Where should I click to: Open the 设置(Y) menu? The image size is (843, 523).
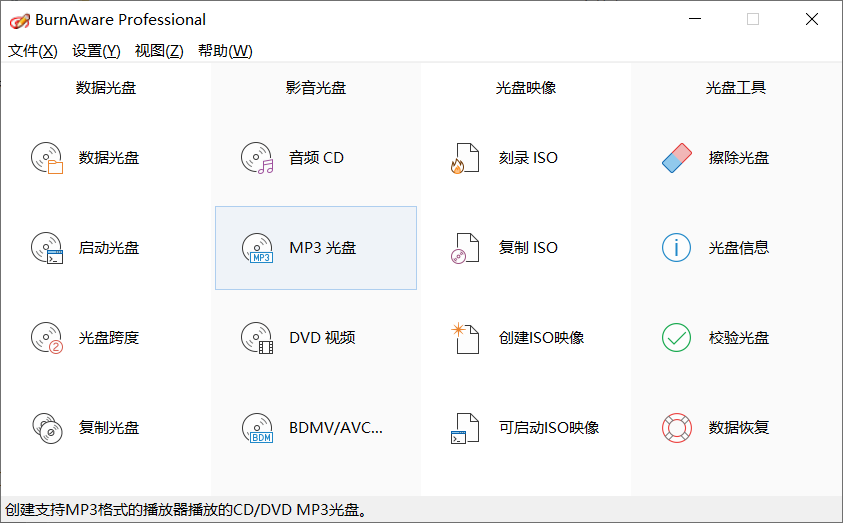[96, 51]
